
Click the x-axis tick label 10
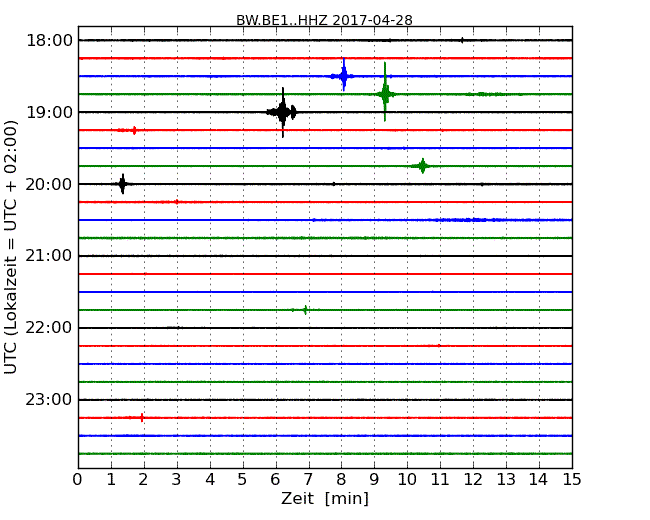(407, 479)
